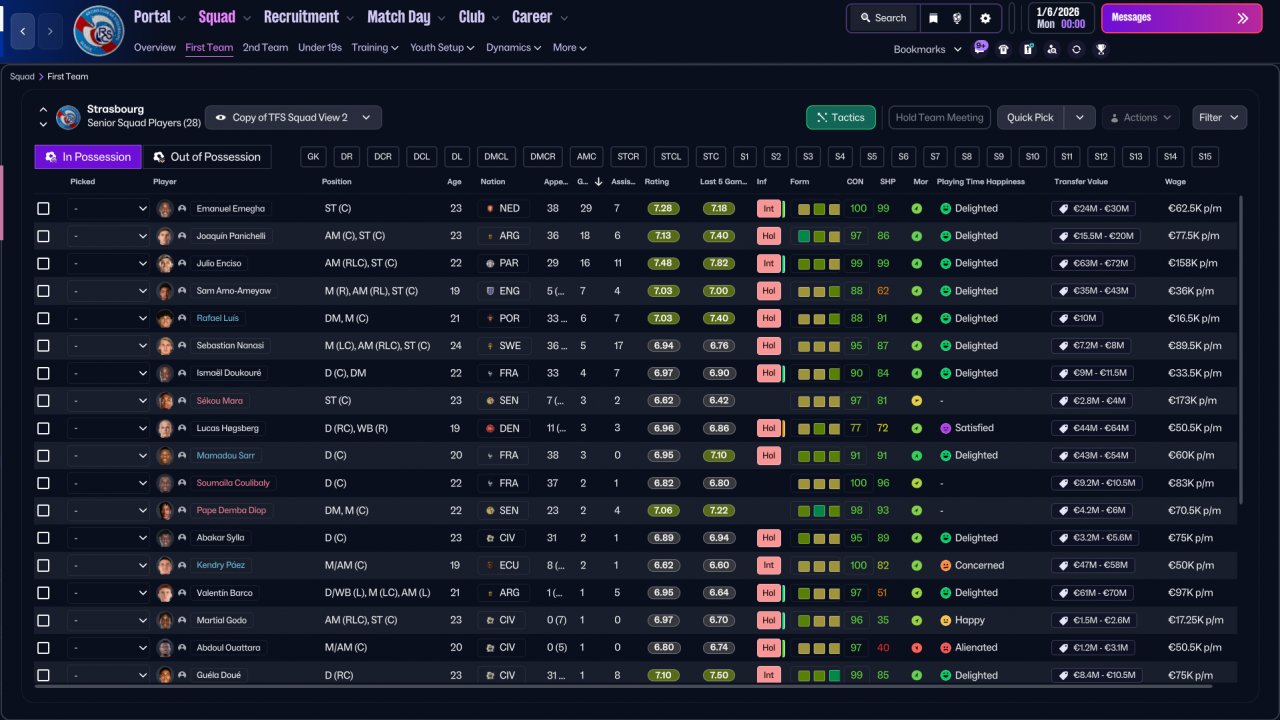Screen dimensions: 1280x720
Task: Open the inbox chat icon with 9+ badge
Action: click(x=979, y=48)
